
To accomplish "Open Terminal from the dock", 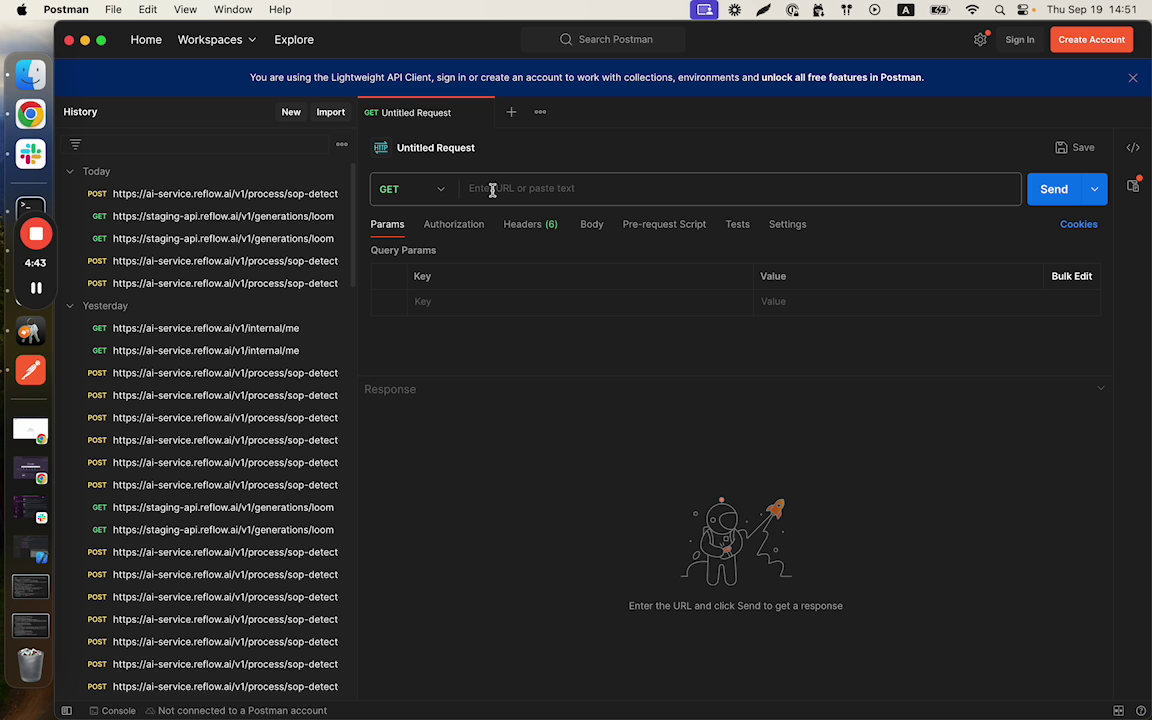I will click(x=31, y=206).
